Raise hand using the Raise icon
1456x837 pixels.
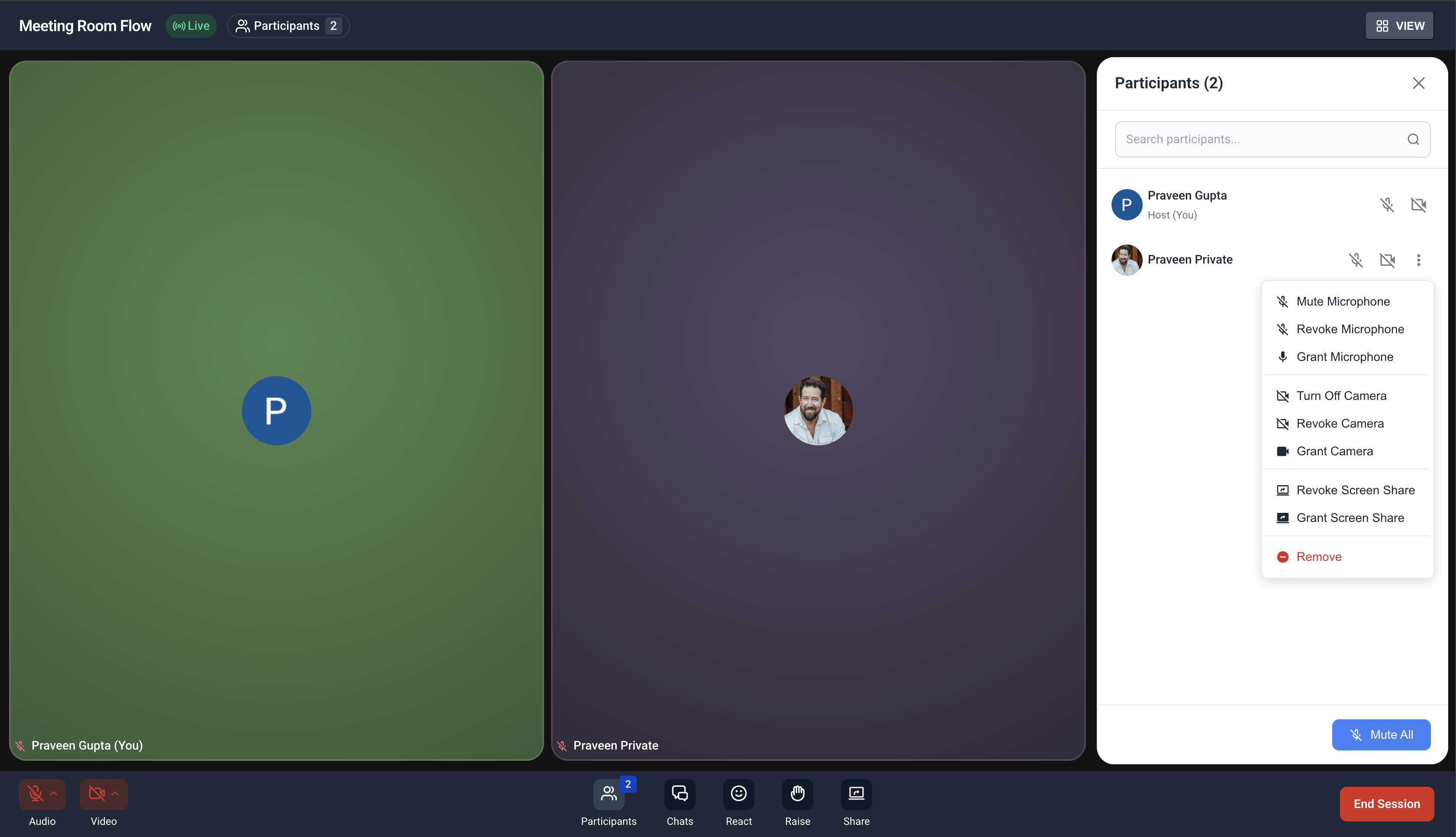[797, 794]
